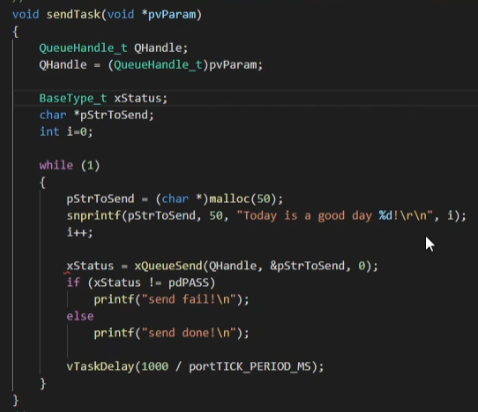Click the "send fail!" printf string

coord(189,299)
